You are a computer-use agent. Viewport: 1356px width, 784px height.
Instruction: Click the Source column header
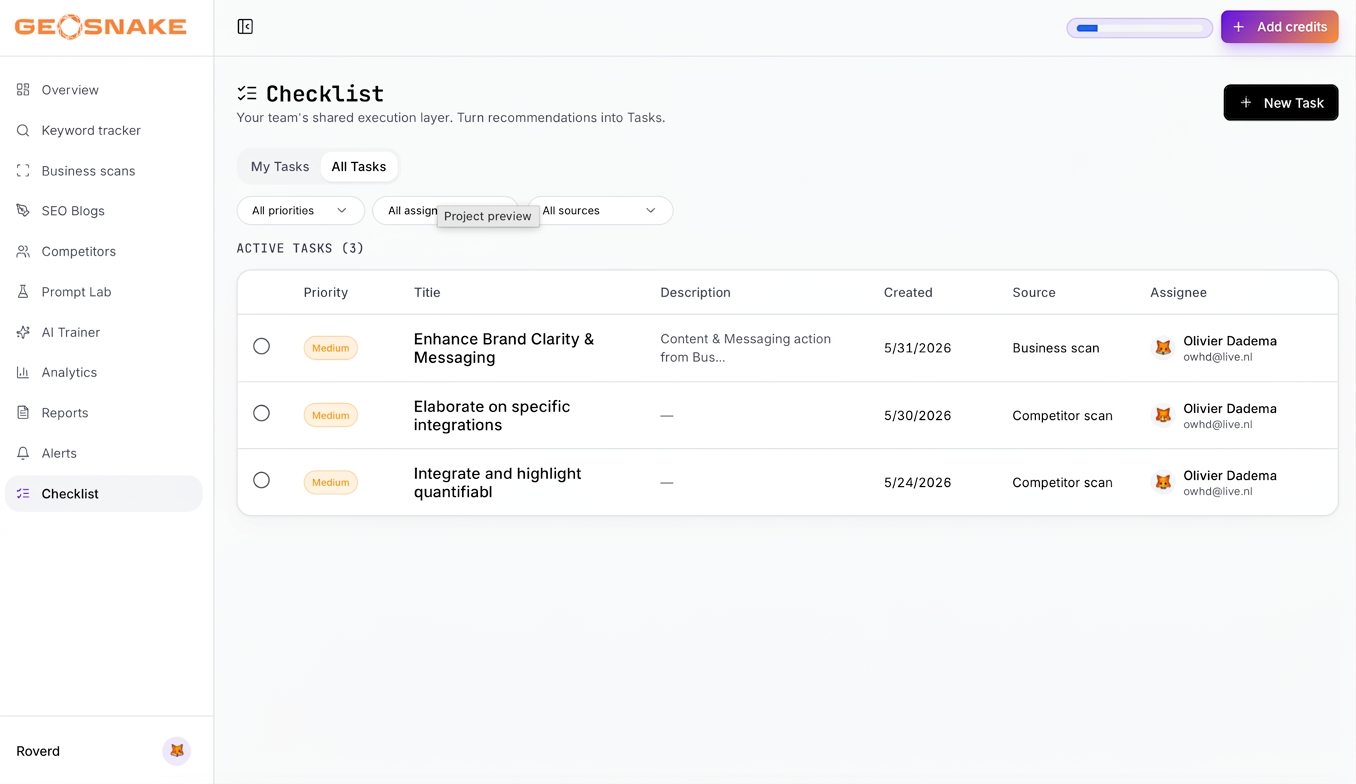click(x=1034, y=293)
